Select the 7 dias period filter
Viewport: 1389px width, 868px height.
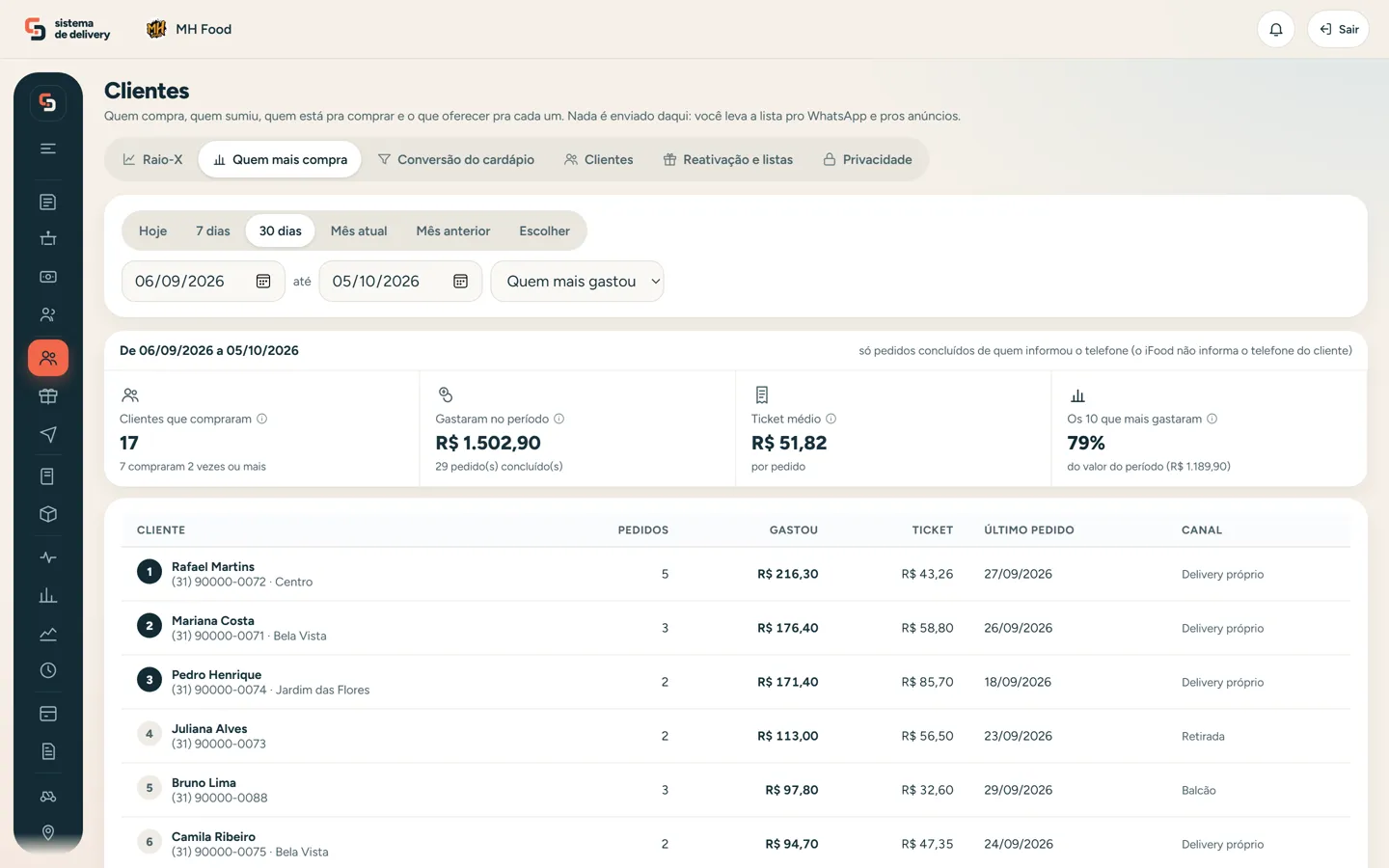(x=213, y=231)
